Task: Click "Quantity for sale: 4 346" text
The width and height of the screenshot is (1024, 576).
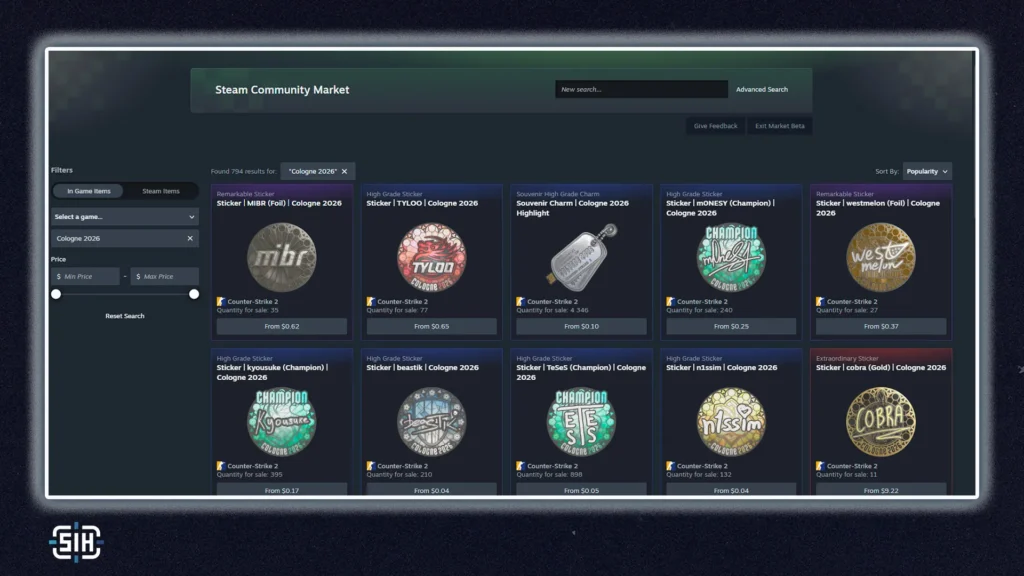Action: 552,310
